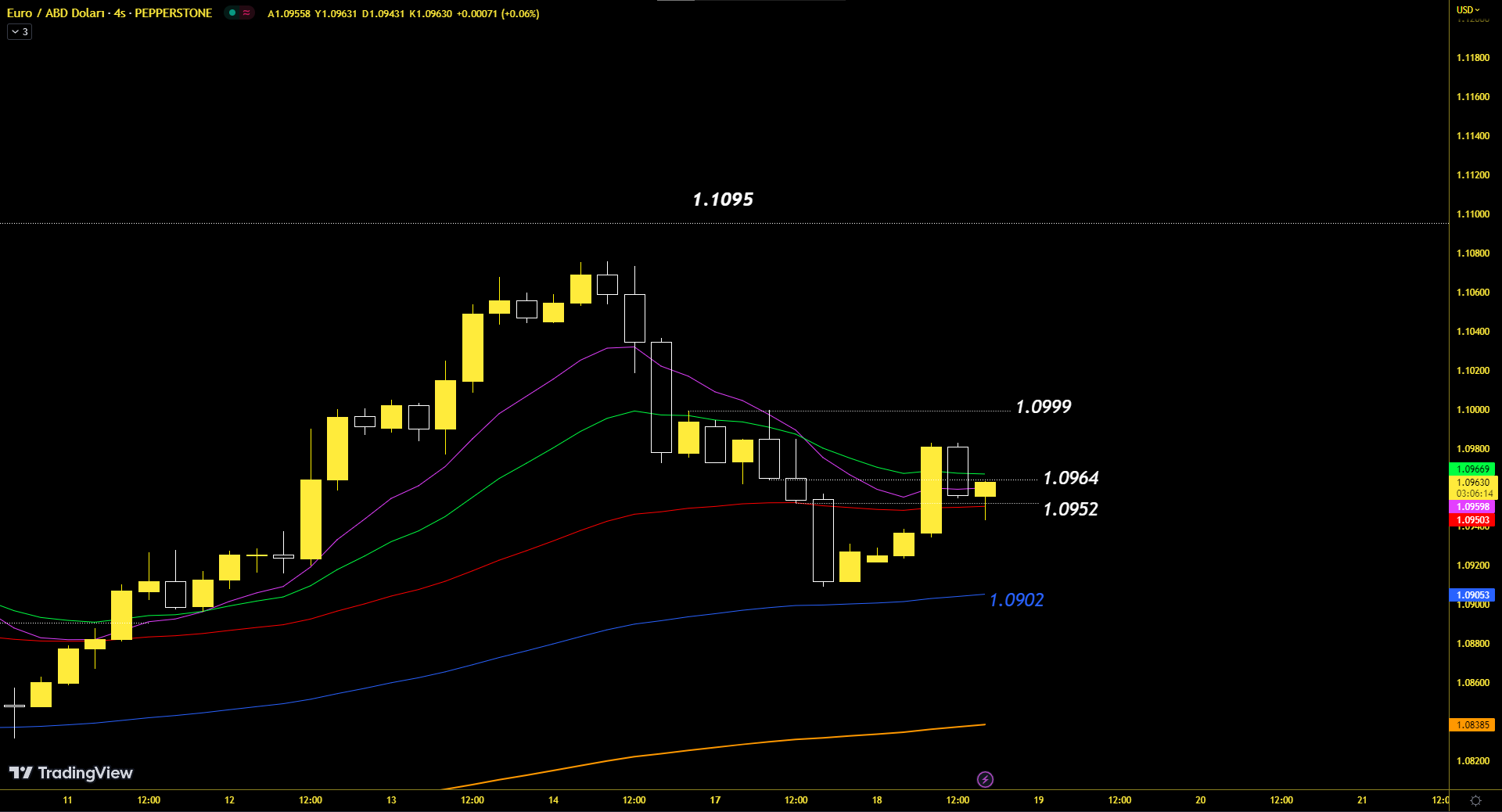
Task: Click the TradingView logo
Action: 70,773
